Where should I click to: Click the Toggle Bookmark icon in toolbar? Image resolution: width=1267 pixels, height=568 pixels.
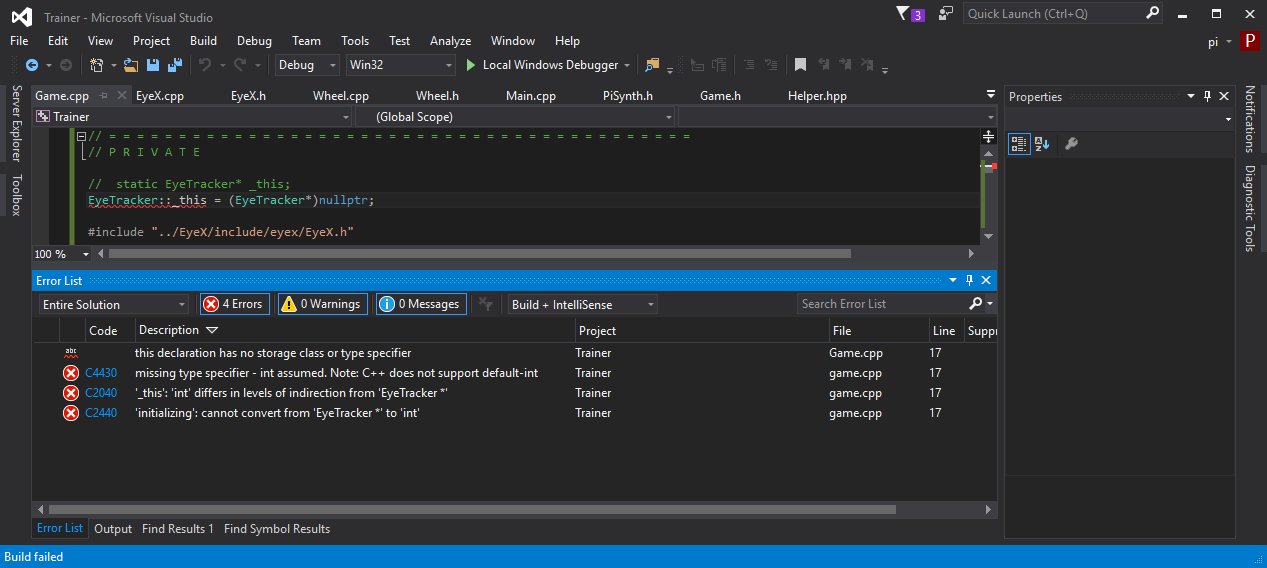tap(800, 65)
